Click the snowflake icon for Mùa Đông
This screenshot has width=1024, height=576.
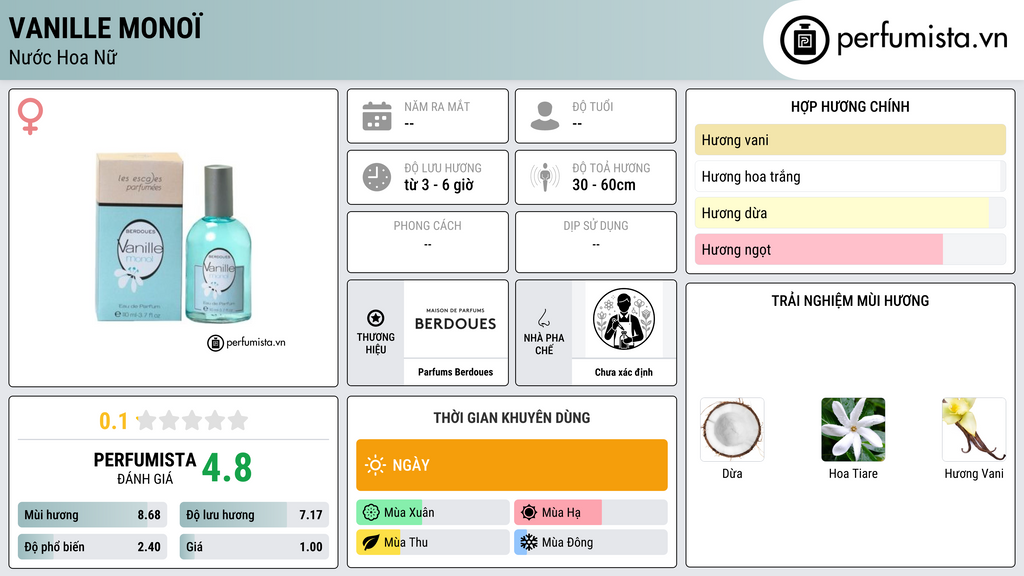pyautogui.click(x=529, y=542)
